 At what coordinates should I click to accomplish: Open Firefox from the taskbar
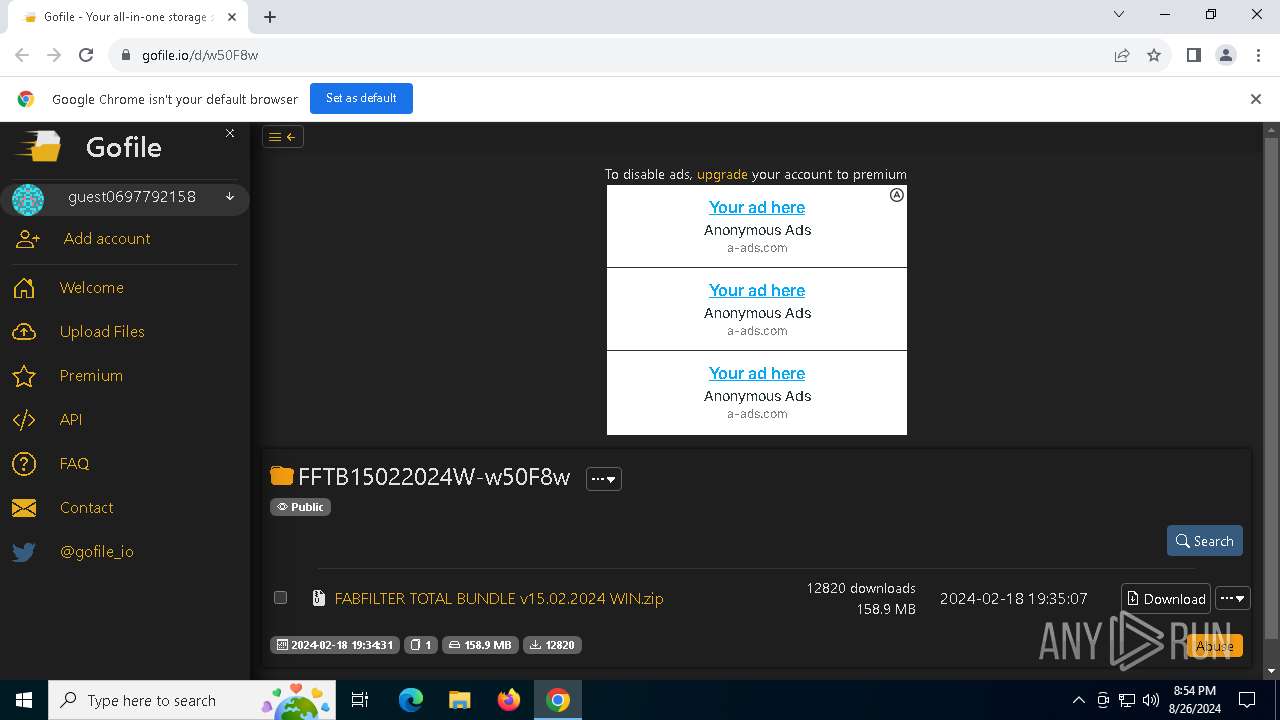(509, 700)
